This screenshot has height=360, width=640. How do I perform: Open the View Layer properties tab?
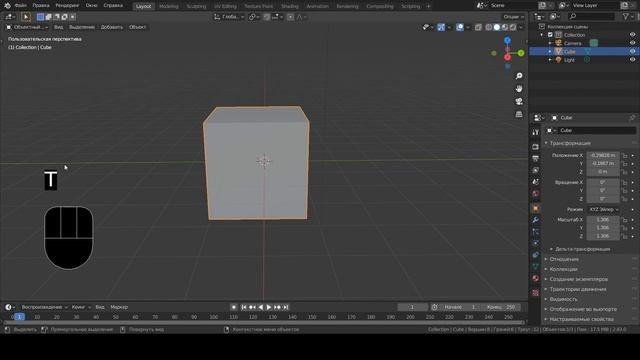coord(536,170)
